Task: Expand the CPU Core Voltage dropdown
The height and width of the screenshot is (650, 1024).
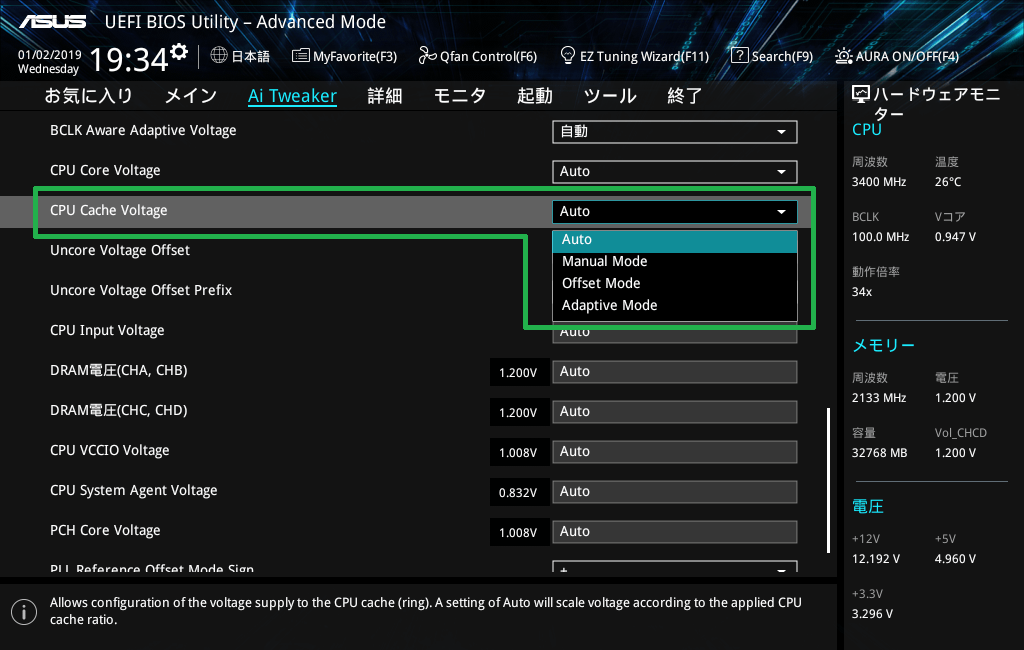Action: (x=675, y=171)
